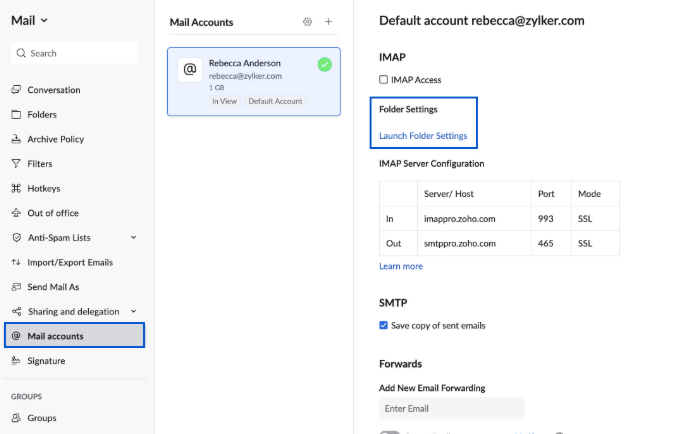Open Import/Export Emails settings

[70, 262]
